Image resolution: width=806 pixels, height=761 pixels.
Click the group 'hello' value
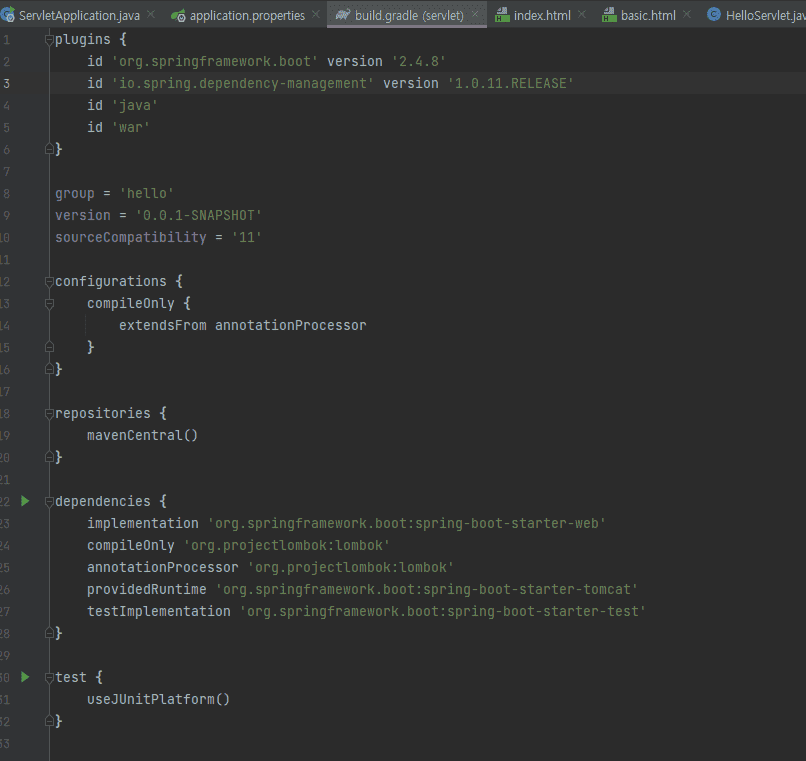point(146,193)
